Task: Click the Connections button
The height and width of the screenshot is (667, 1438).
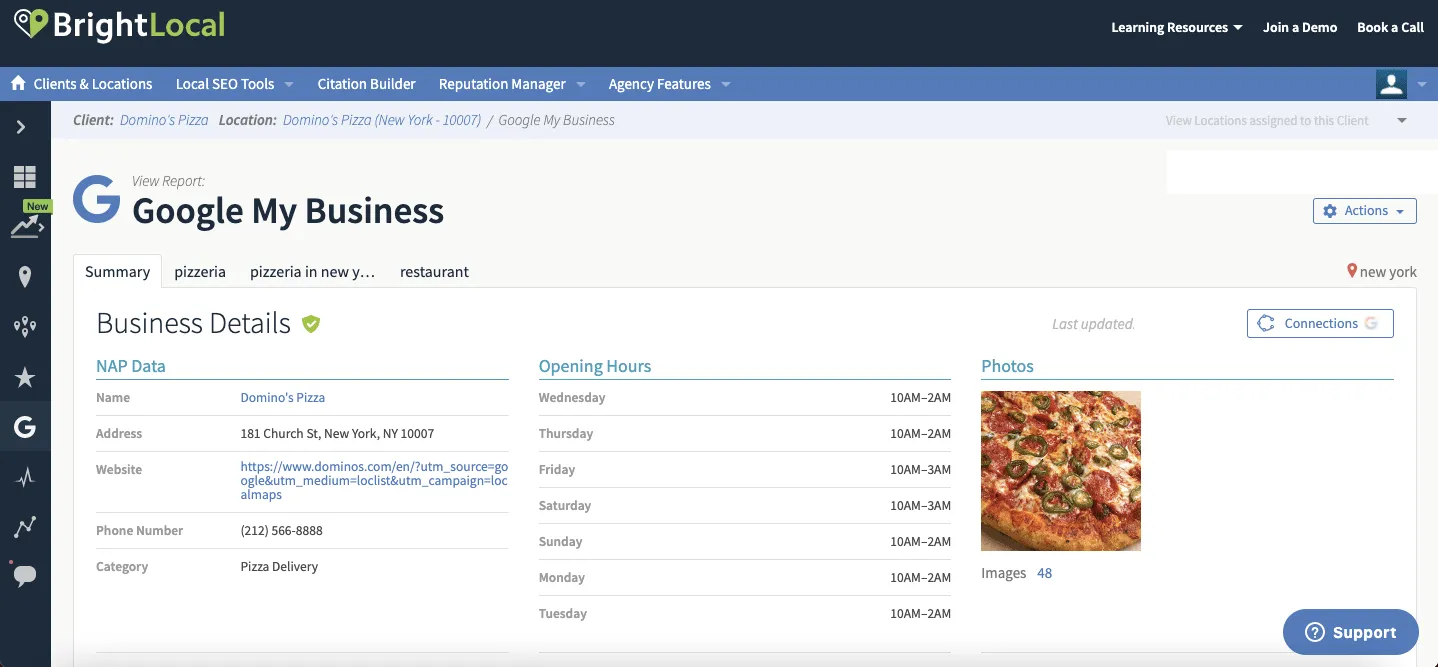Action: tap(1320, 323)
